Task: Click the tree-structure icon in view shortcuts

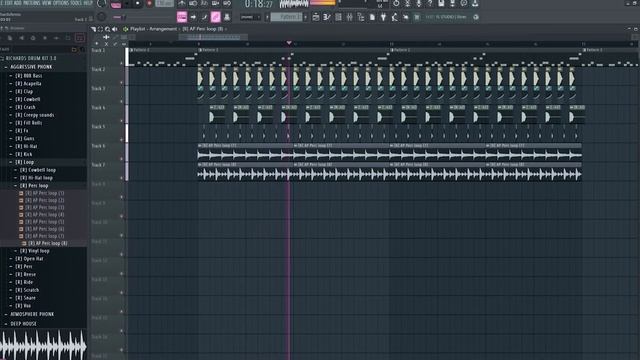Action: (x=360, y=17)
